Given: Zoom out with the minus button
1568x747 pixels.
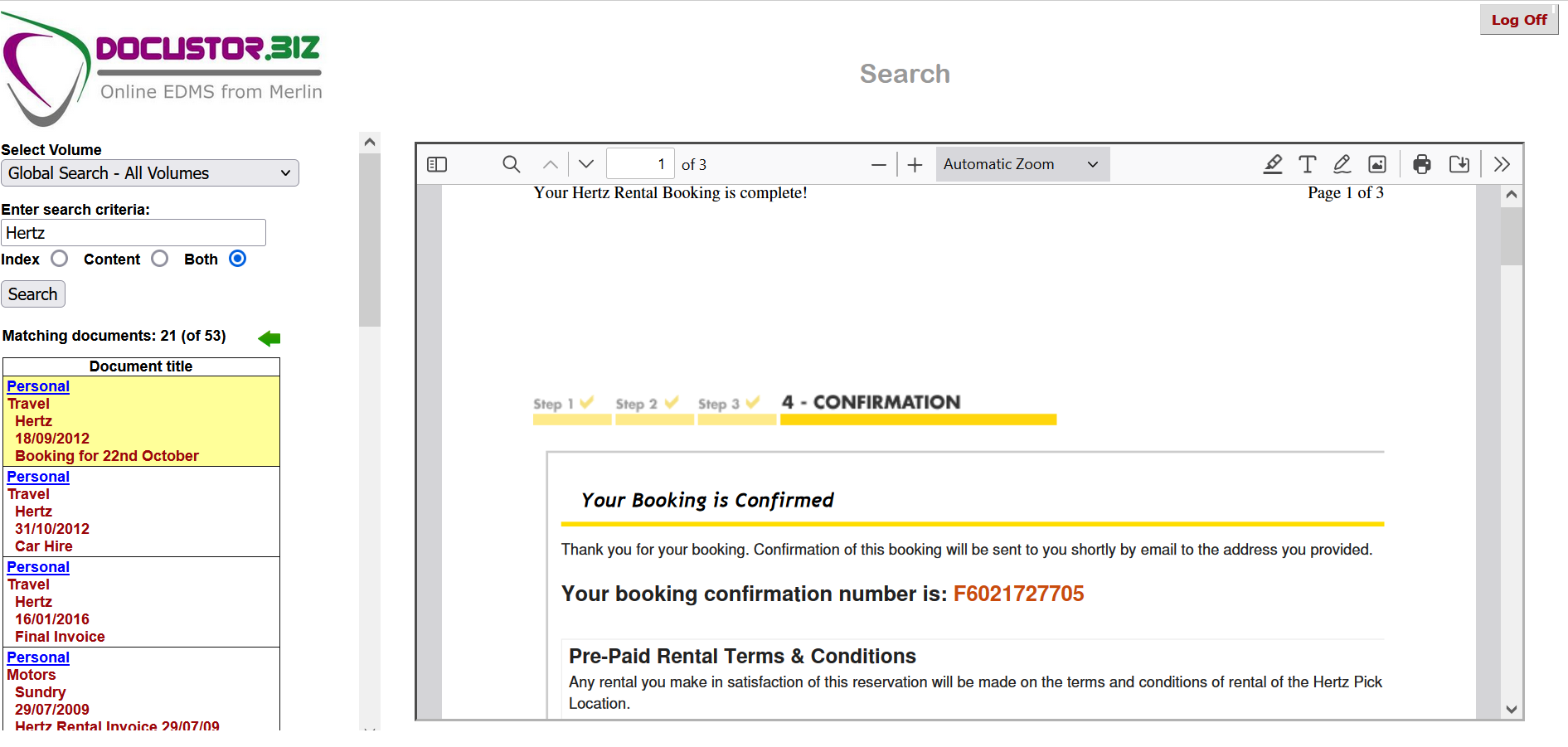Looking at the screenshot, I should click(x=879, y=164).
